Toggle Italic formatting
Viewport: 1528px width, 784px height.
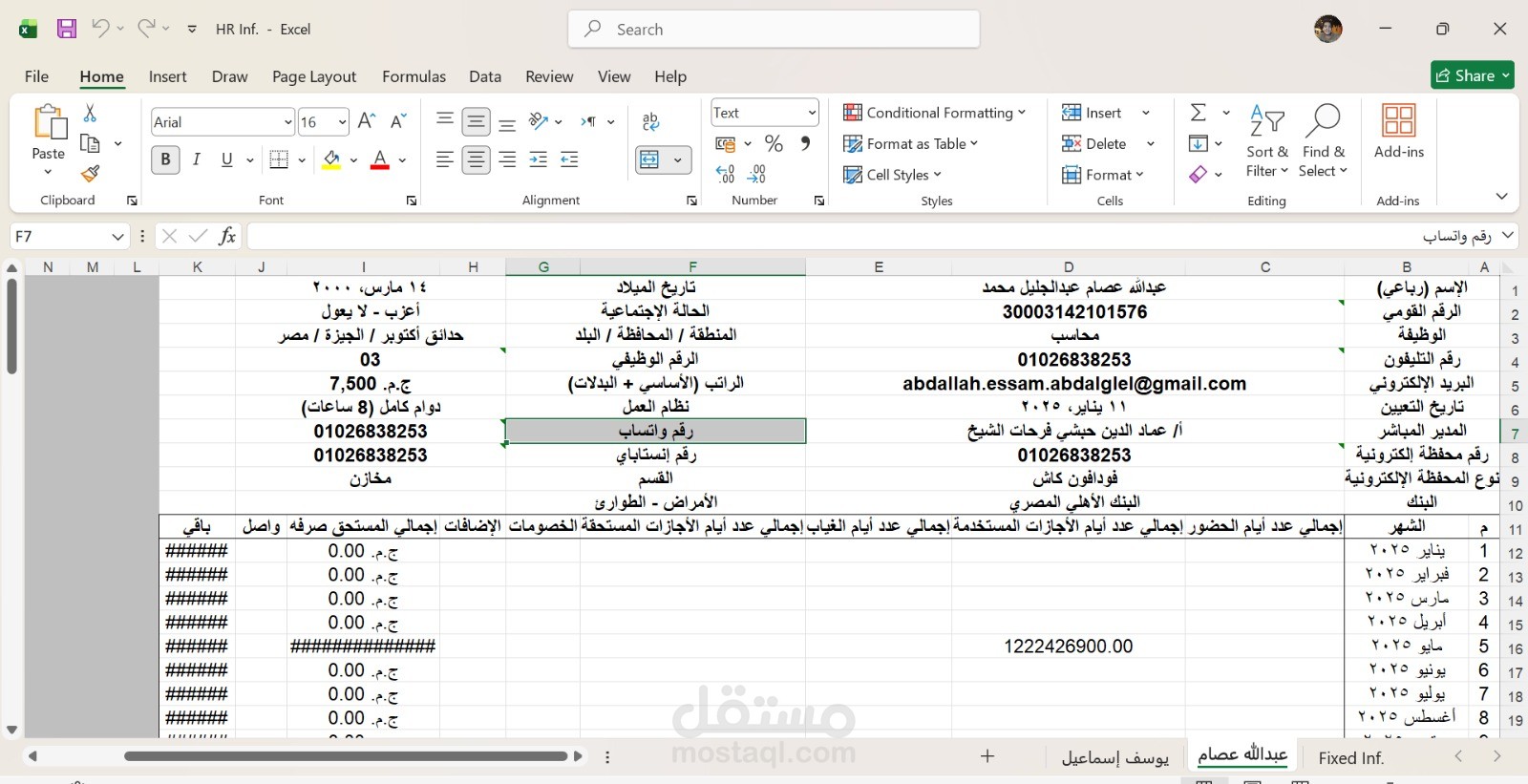point(197,159)
